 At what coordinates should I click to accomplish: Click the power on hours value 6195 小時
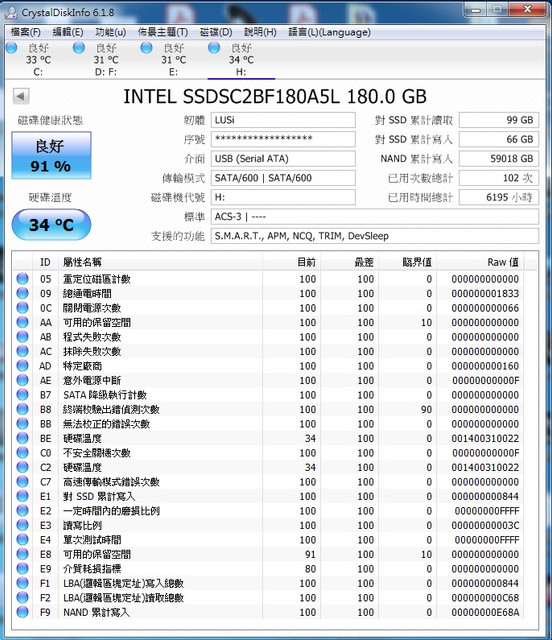point(499,197)
